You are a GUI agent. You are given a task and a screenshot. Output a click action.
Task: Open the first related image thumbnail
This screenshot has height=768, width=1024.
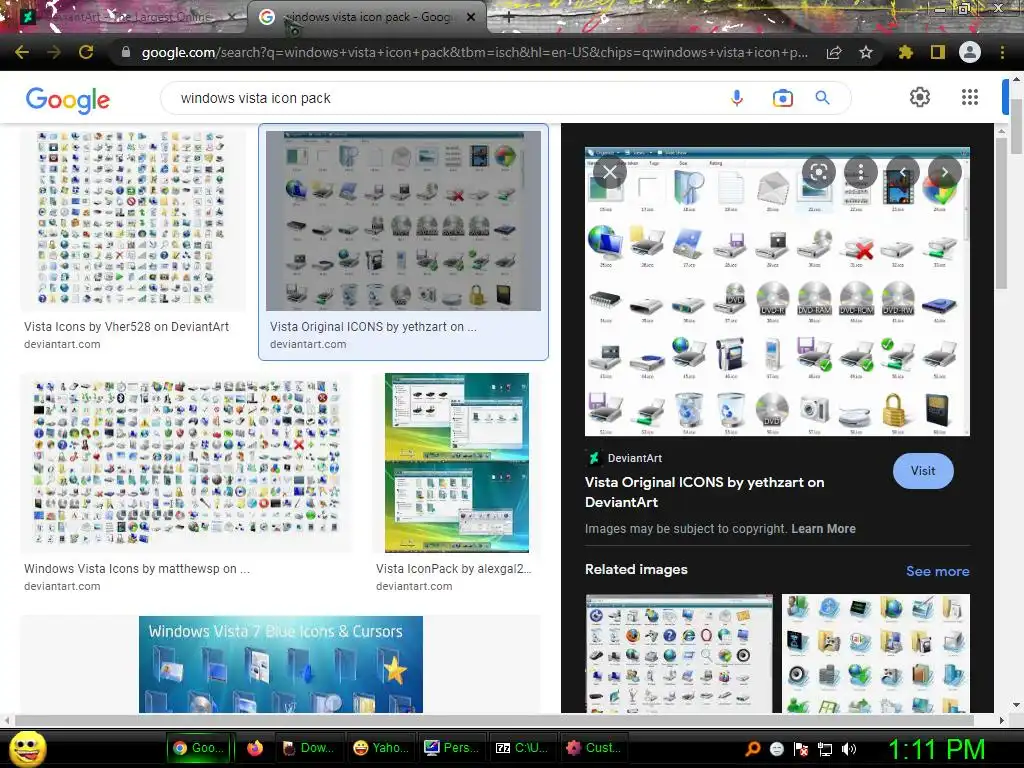coord(679,653)
